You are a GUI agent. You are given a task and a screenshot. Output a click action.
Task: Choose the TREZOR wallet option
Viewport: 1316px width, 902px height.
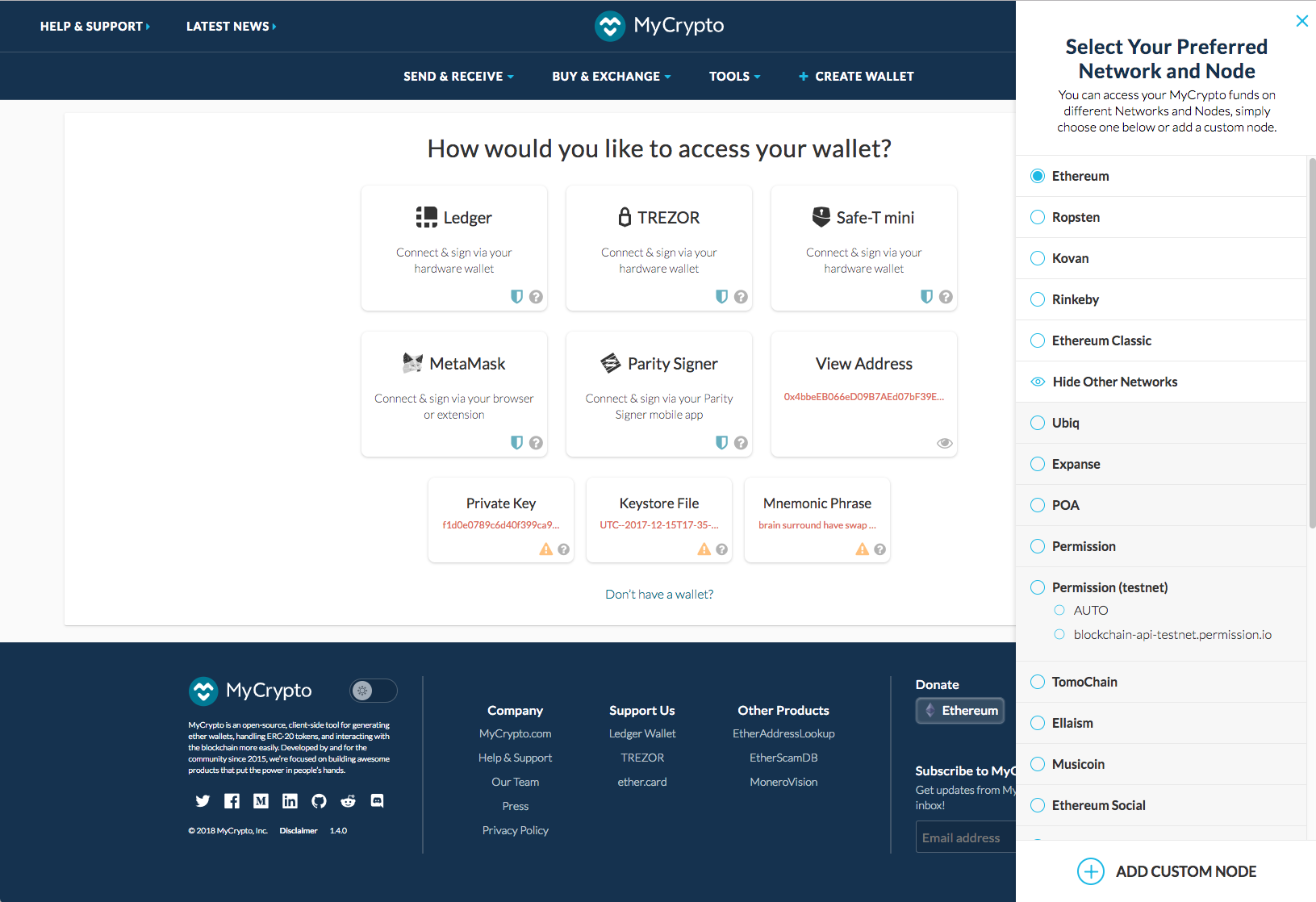pos(659,248)
